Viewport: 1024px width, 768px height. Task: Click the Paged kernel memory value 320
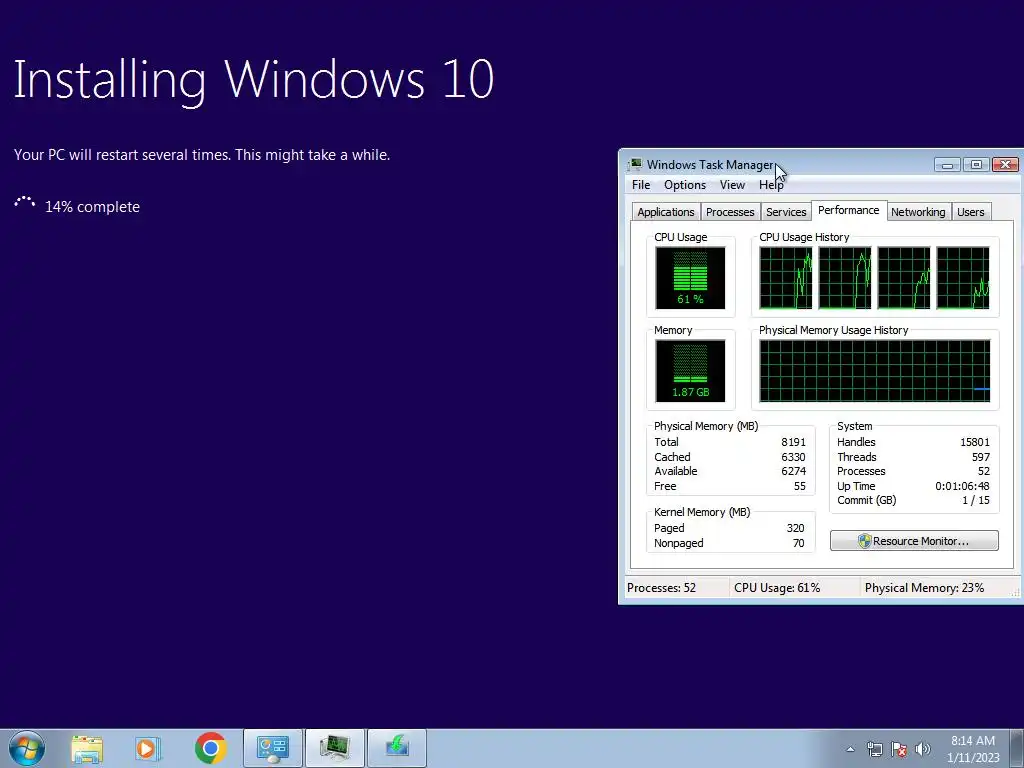795,528
